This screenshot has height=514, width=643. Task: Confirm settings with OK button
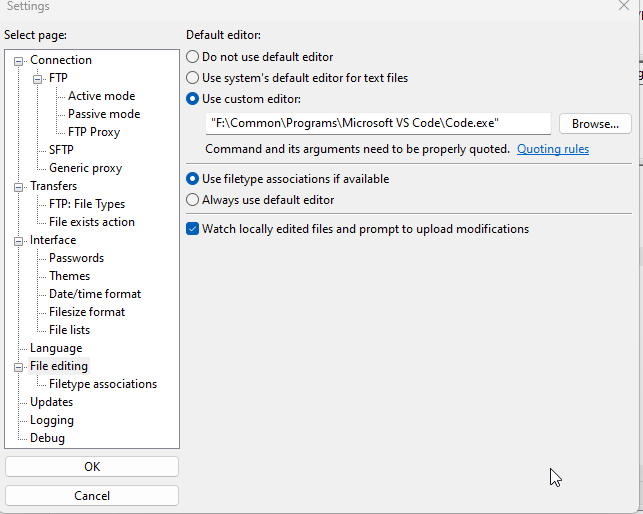[x=92, y=466]
